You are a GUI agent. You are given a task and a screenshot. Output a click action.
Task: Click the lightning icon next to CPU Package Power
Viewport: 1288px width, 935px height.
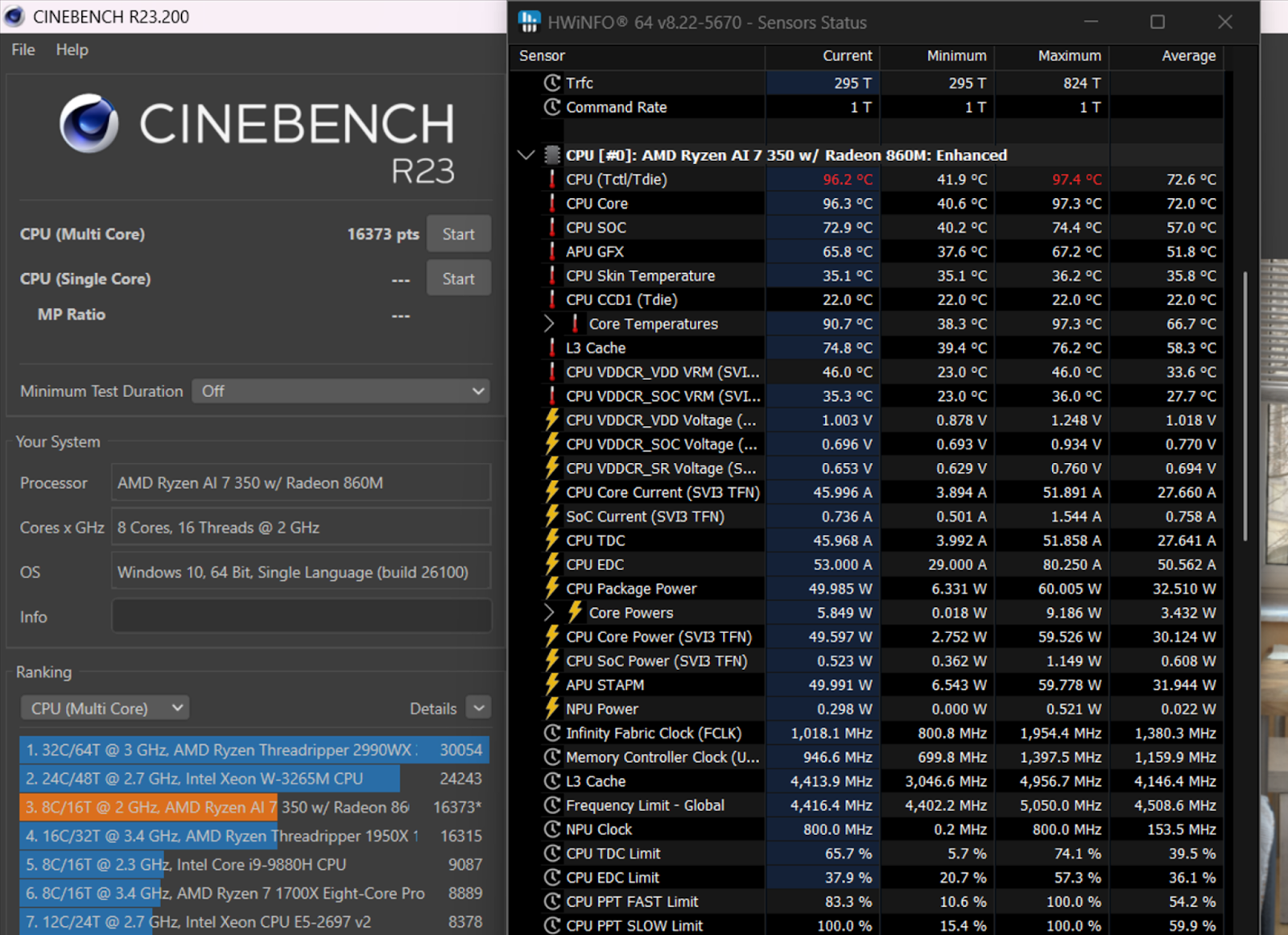[x=552, y=589]
